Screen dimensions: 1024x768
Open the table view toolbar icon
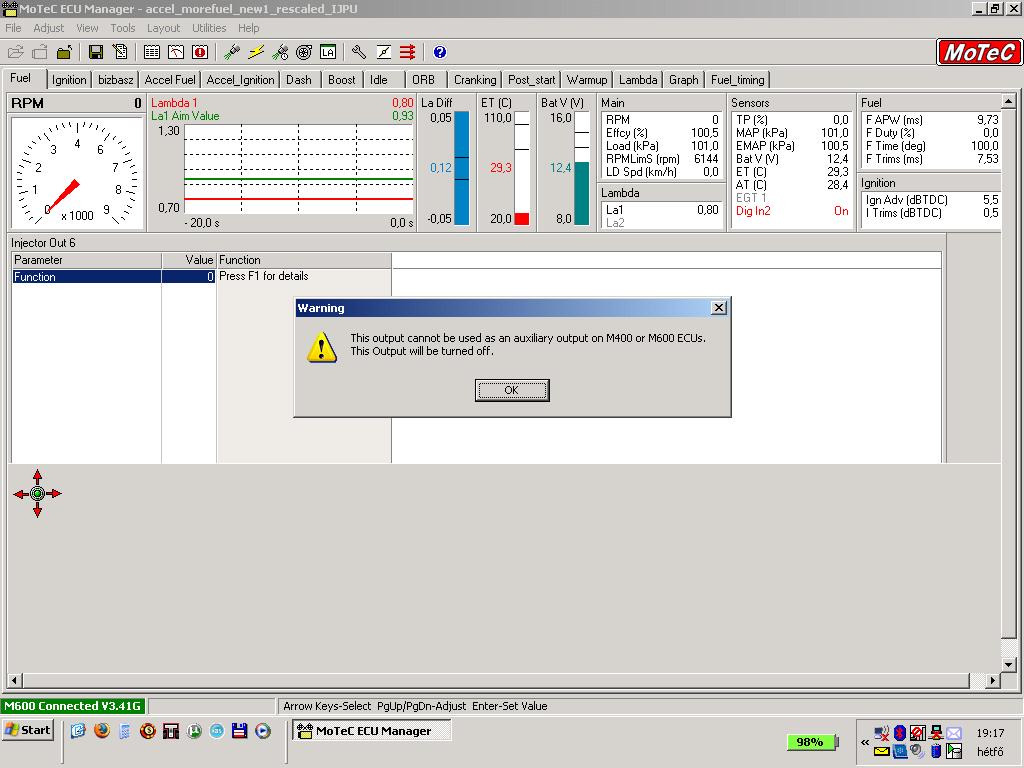coord(152,52)
